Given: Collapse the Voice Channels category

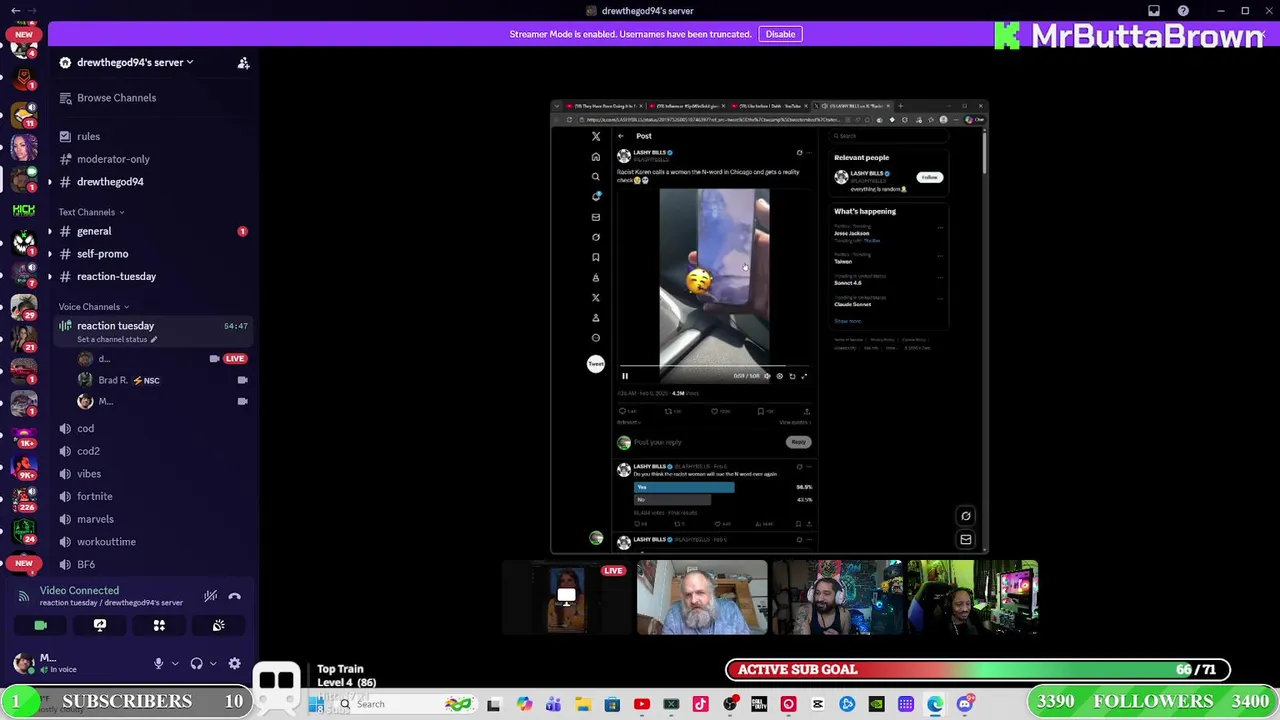Looking at the screenshot, I should point(93,307).
